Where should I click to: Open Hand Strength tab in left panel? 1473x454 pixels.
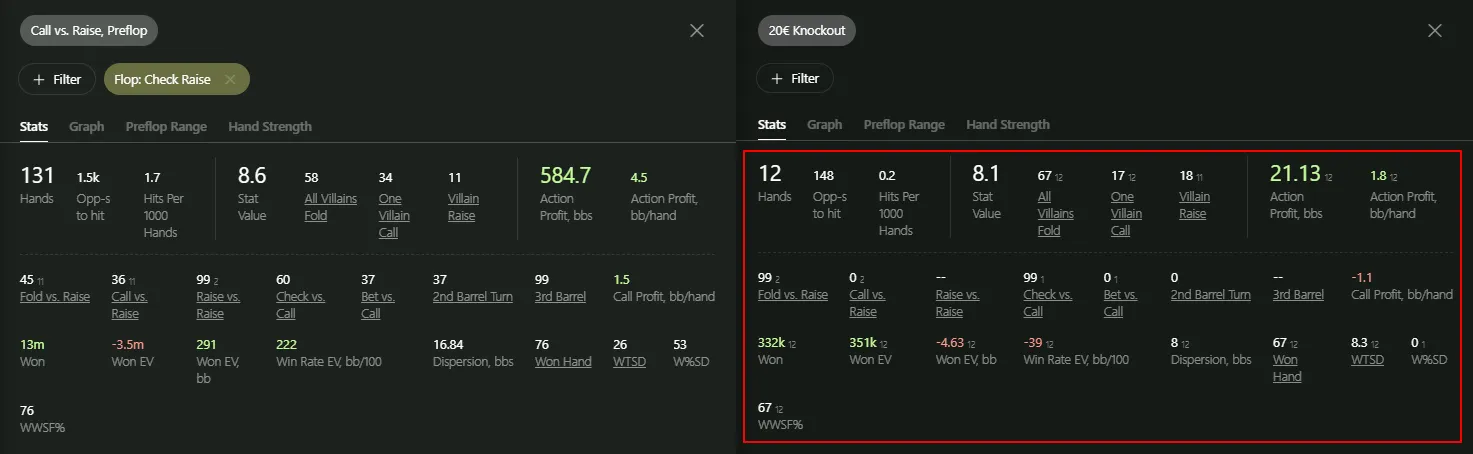coord(270,127)
